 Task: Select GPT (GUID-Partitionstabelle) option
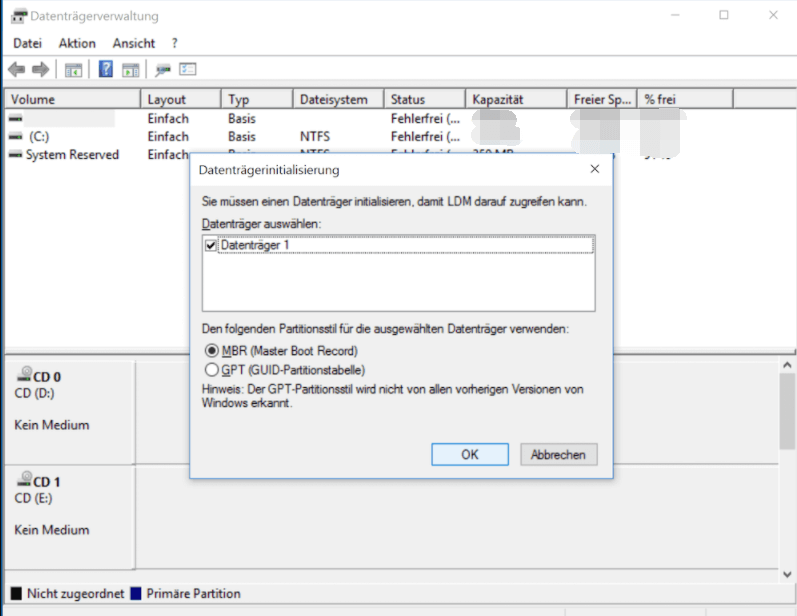click(x=211, y=369)
